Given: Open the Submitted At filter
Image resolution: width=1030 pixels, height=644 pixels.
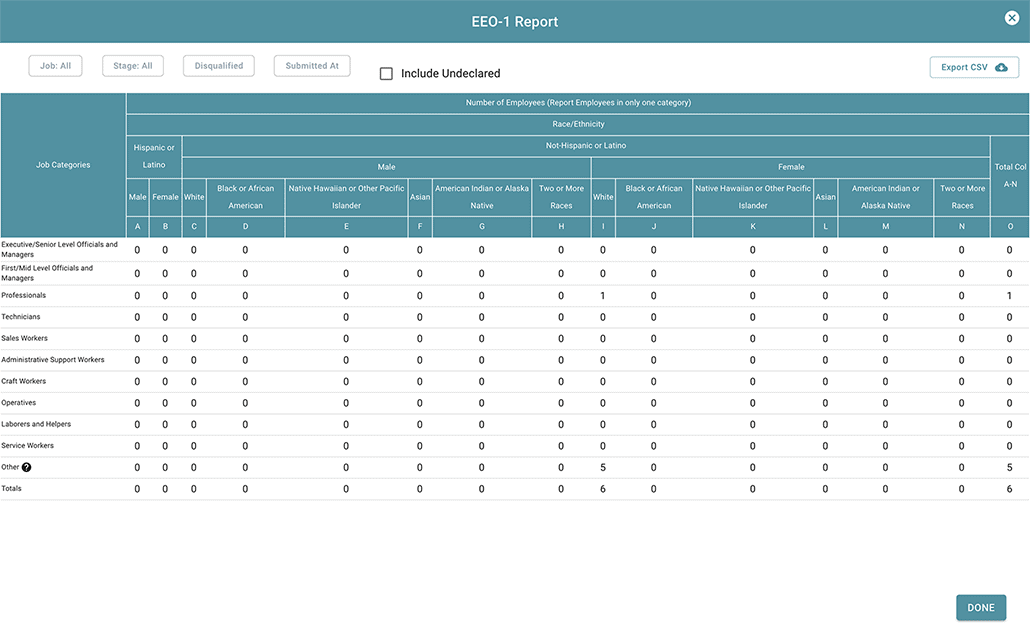Looking at the screenshot, I should 312,66.
